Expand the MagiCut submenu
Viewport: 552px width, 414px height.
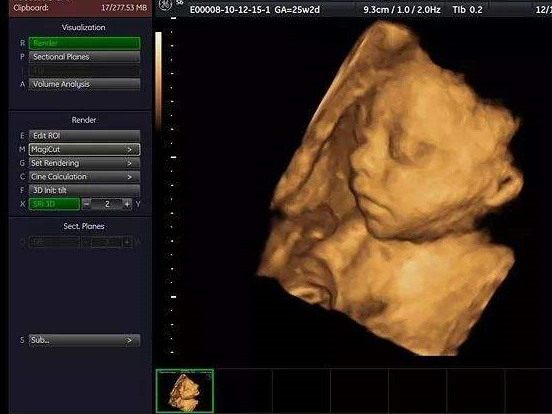[x=84, y=149]
